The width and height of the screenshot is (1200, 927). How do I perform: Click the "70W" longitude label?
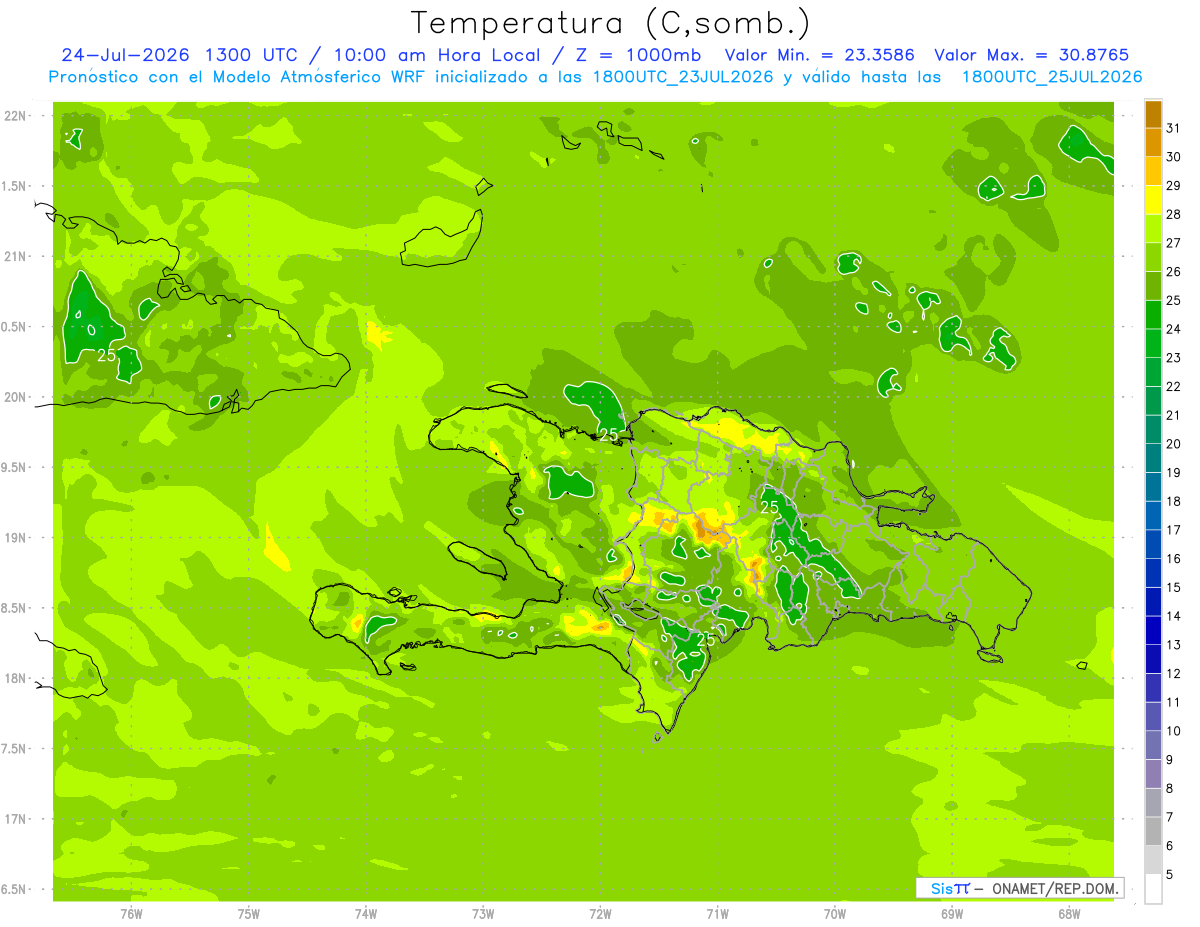[834, 913]
